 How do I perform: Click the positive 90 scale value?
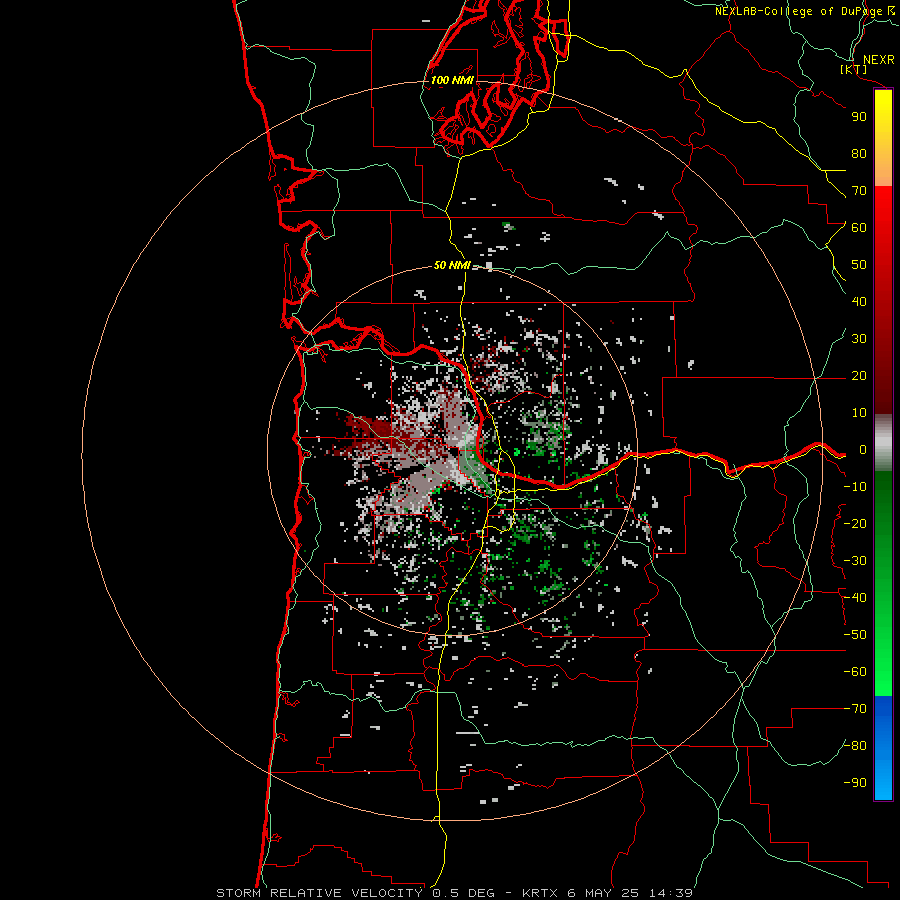coord(859,117)
